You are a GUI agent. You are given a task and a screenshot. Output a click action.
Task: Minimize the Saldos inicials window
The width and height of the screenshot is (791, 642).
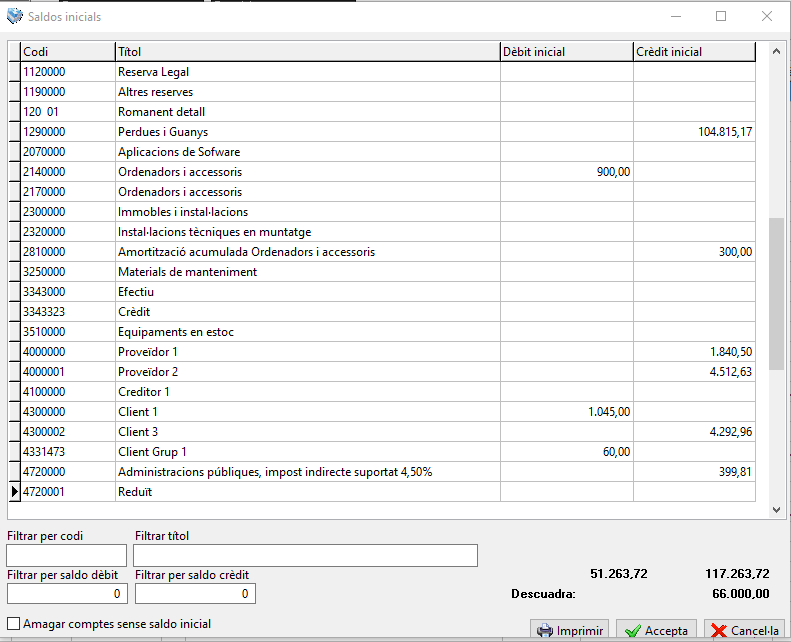(x=676, y=16)
